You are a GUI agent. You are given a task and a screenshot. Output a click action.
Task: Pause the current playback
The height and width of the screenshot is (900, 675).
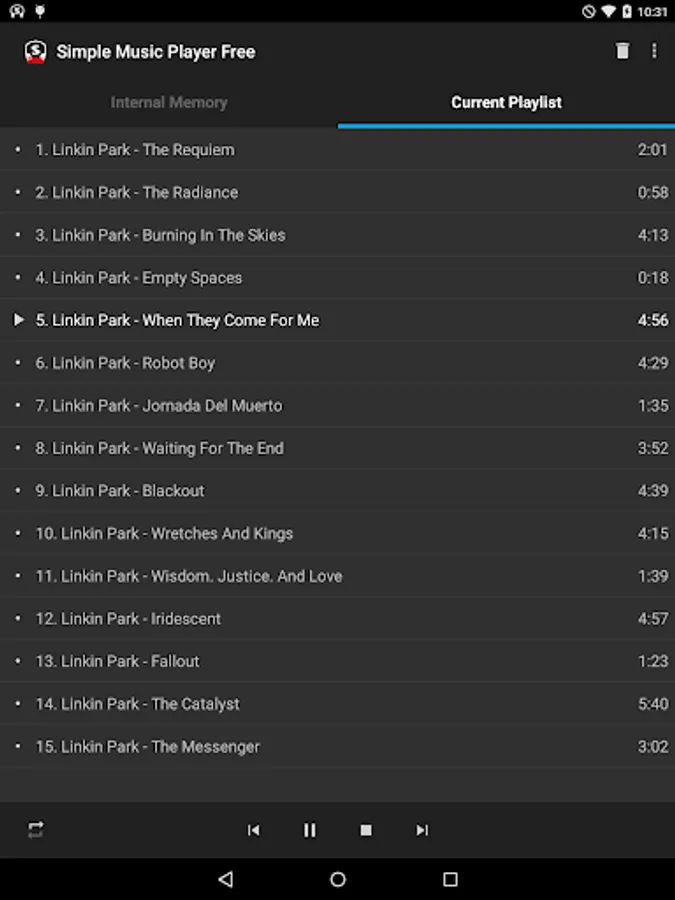point(309,830)
